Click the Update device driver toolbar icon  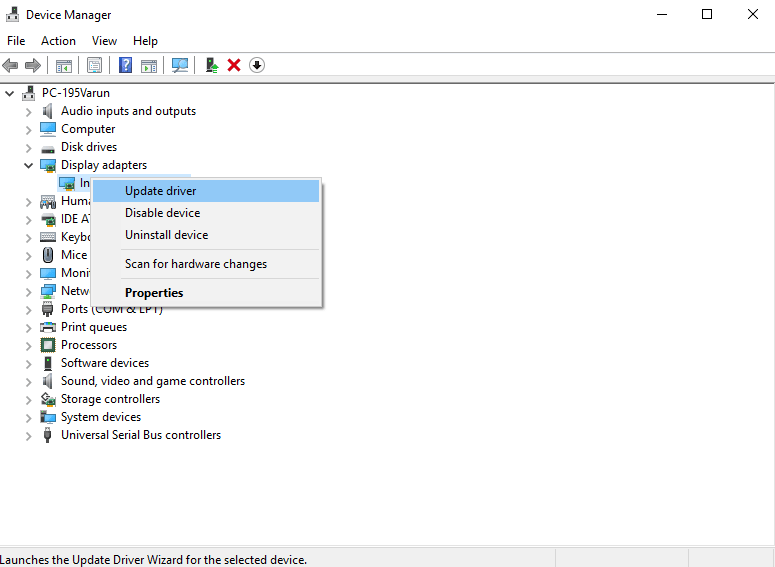click(x=212, y=65)
